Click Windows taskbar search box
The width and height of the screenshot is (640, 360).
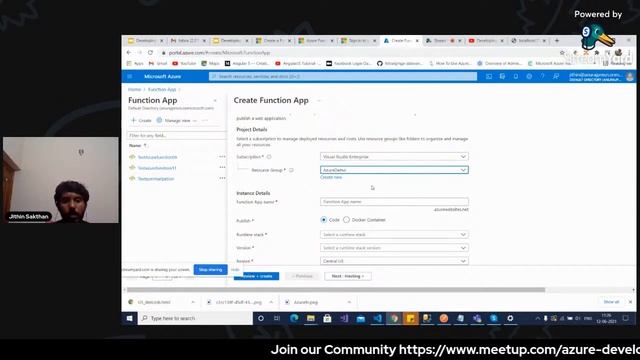pos(196,318)
